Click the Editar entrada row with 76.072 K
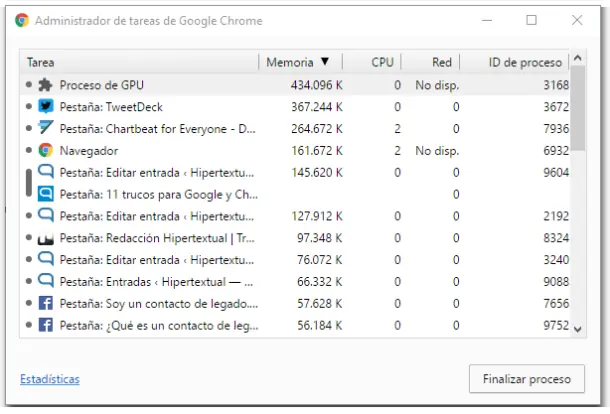The width and height of the screenshot is (610, 414). click(x=295, y=260)
